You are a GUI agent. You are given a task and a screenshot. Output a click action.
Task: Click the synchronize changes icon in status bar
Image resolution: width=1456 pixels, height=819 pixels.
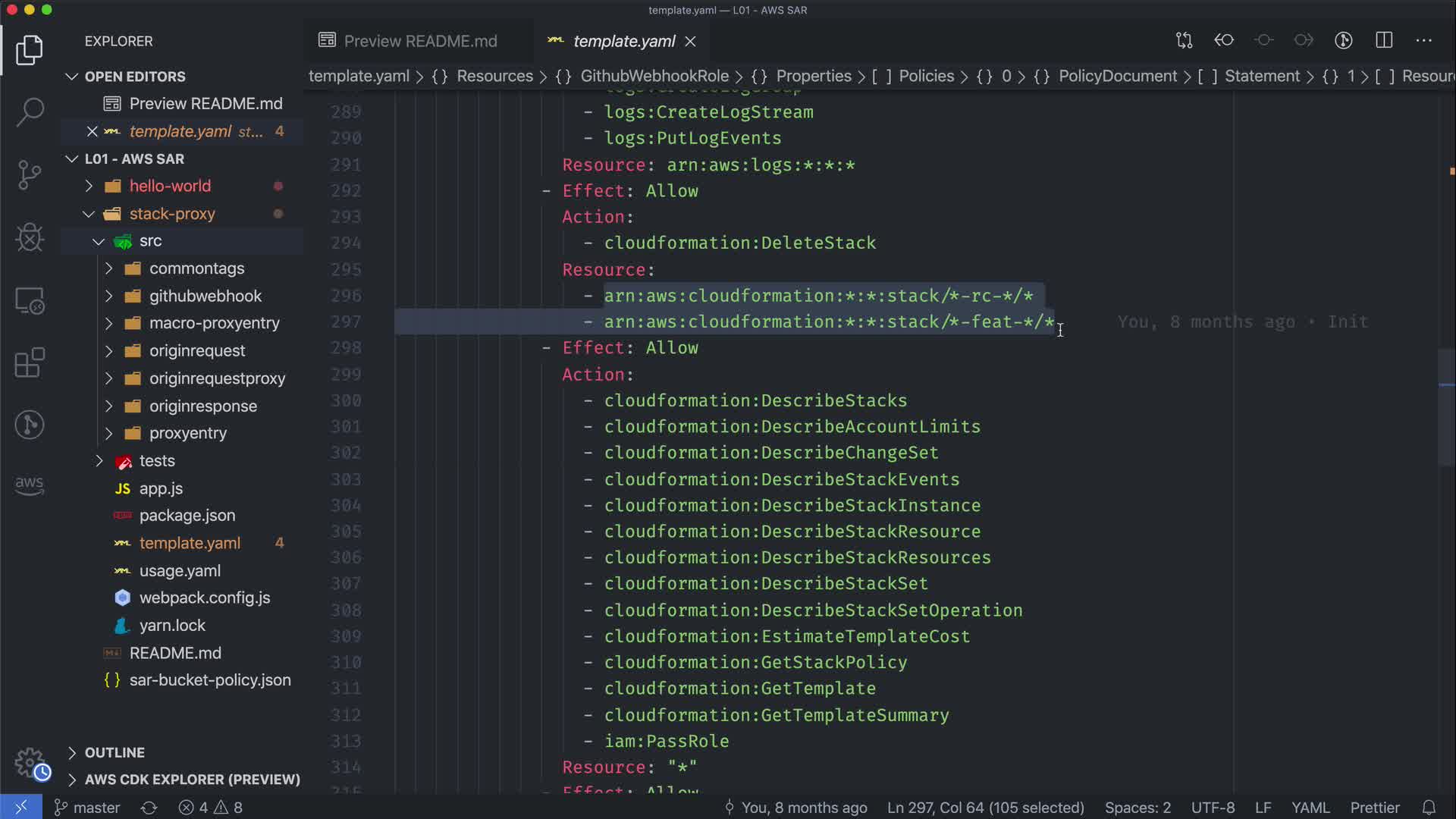(x=149, y=808)
